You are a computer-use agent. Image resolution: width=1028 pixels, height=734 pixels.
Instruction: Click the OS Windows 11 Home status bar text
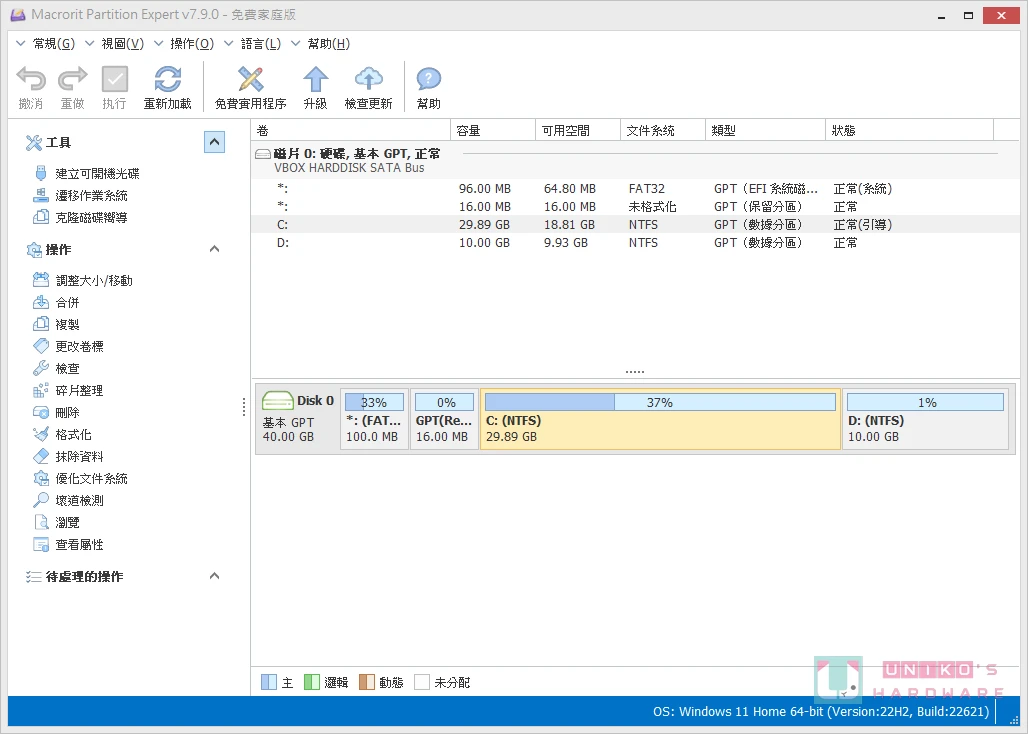tap(821, 712)
